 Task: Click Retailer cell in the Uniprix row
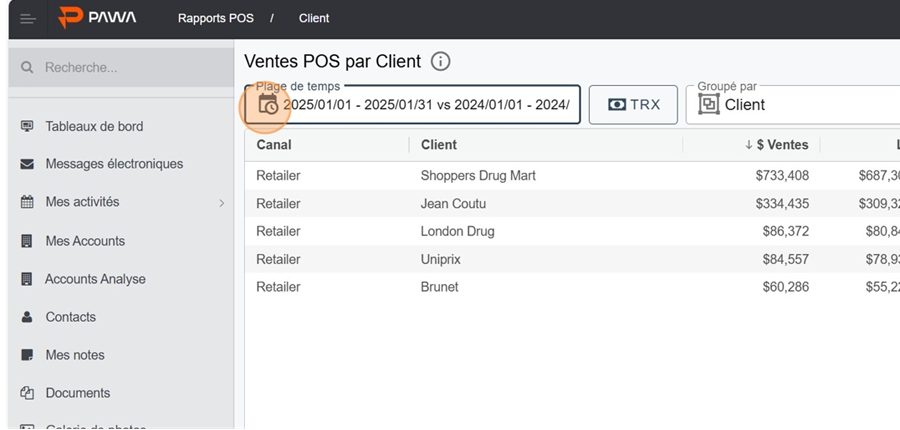(278, 259)
